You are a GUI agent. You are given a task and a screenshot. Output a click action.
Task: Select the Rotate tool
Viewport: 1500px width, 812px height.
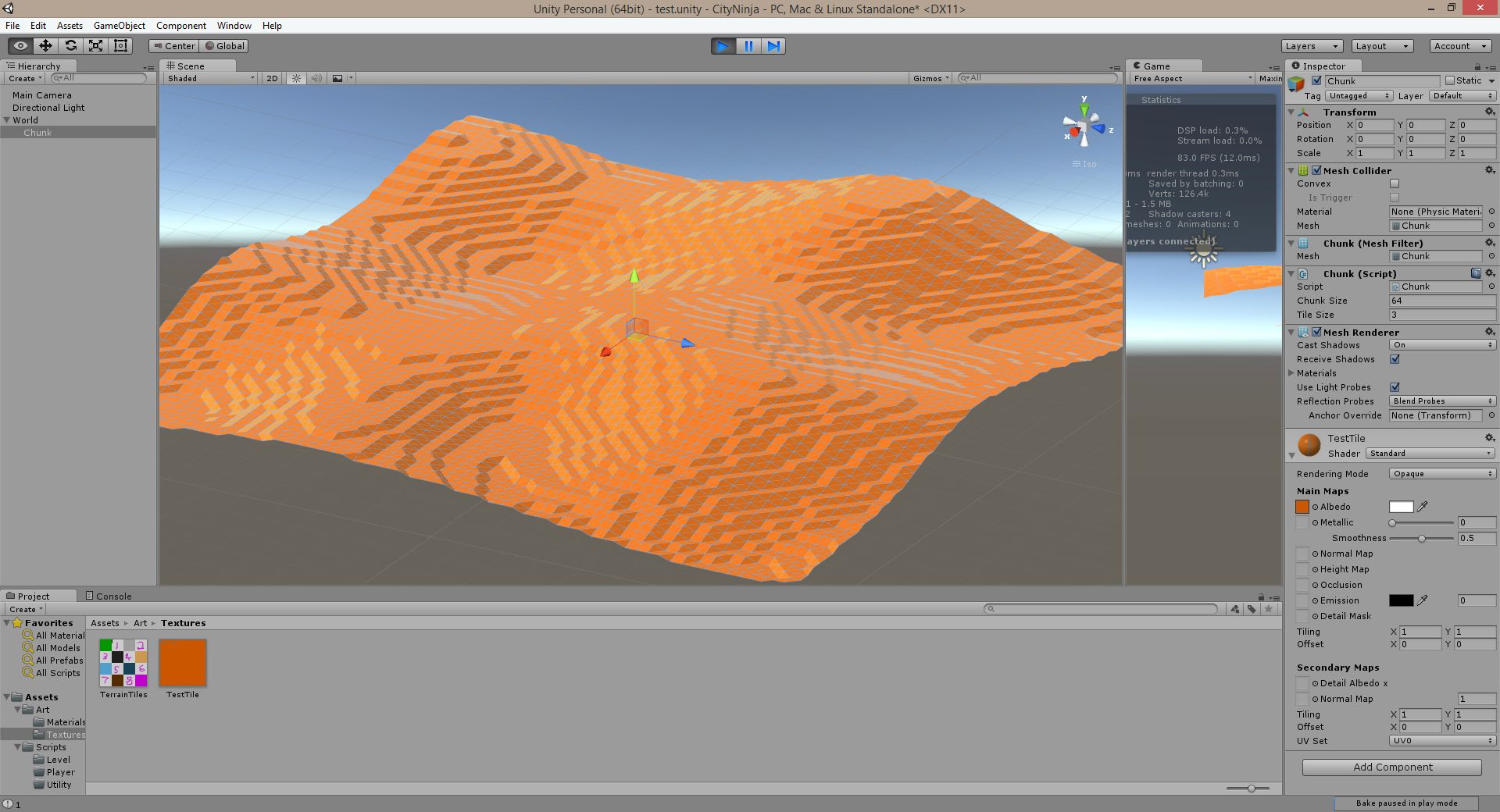point(71,45)
